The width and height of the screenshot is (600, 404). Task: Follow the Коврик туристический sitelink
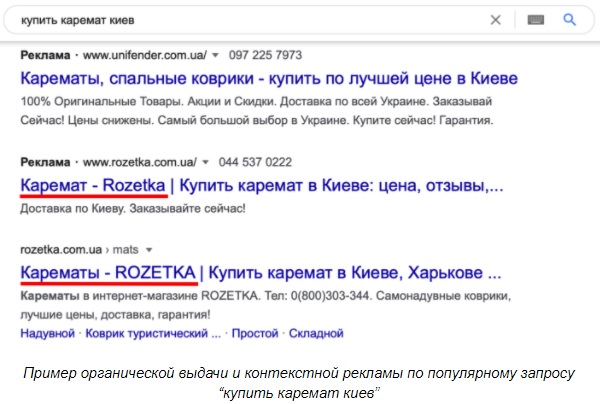pyautogui.click(x=152, y=332)
